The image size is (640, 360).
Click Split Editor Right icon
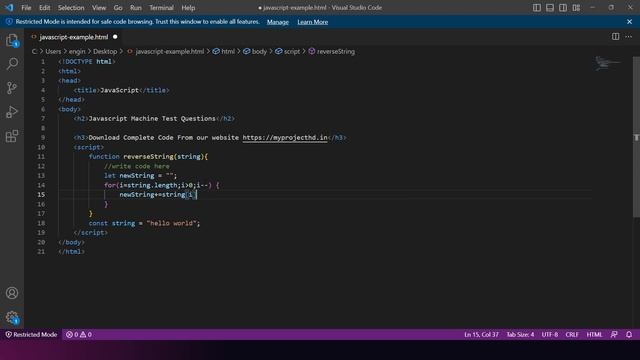click(615, 37)
